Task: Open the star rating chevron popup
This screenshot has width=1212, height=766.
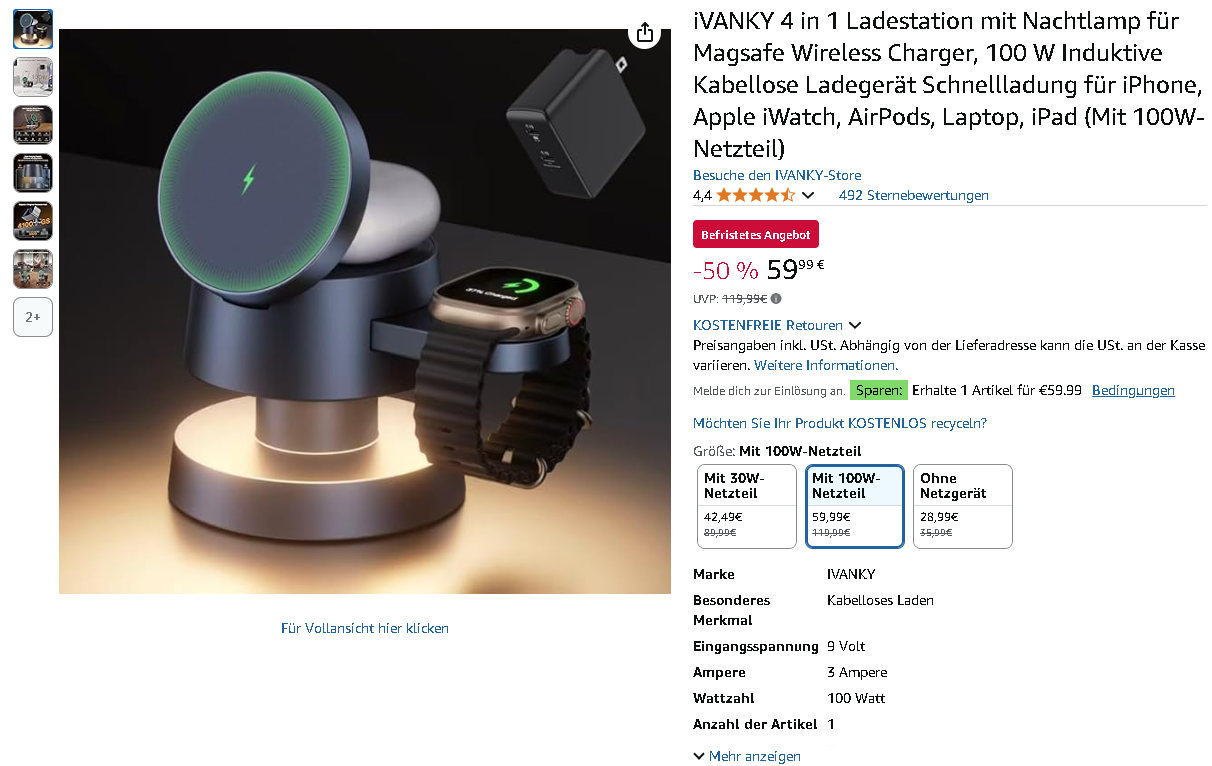Action: [808, 195]
